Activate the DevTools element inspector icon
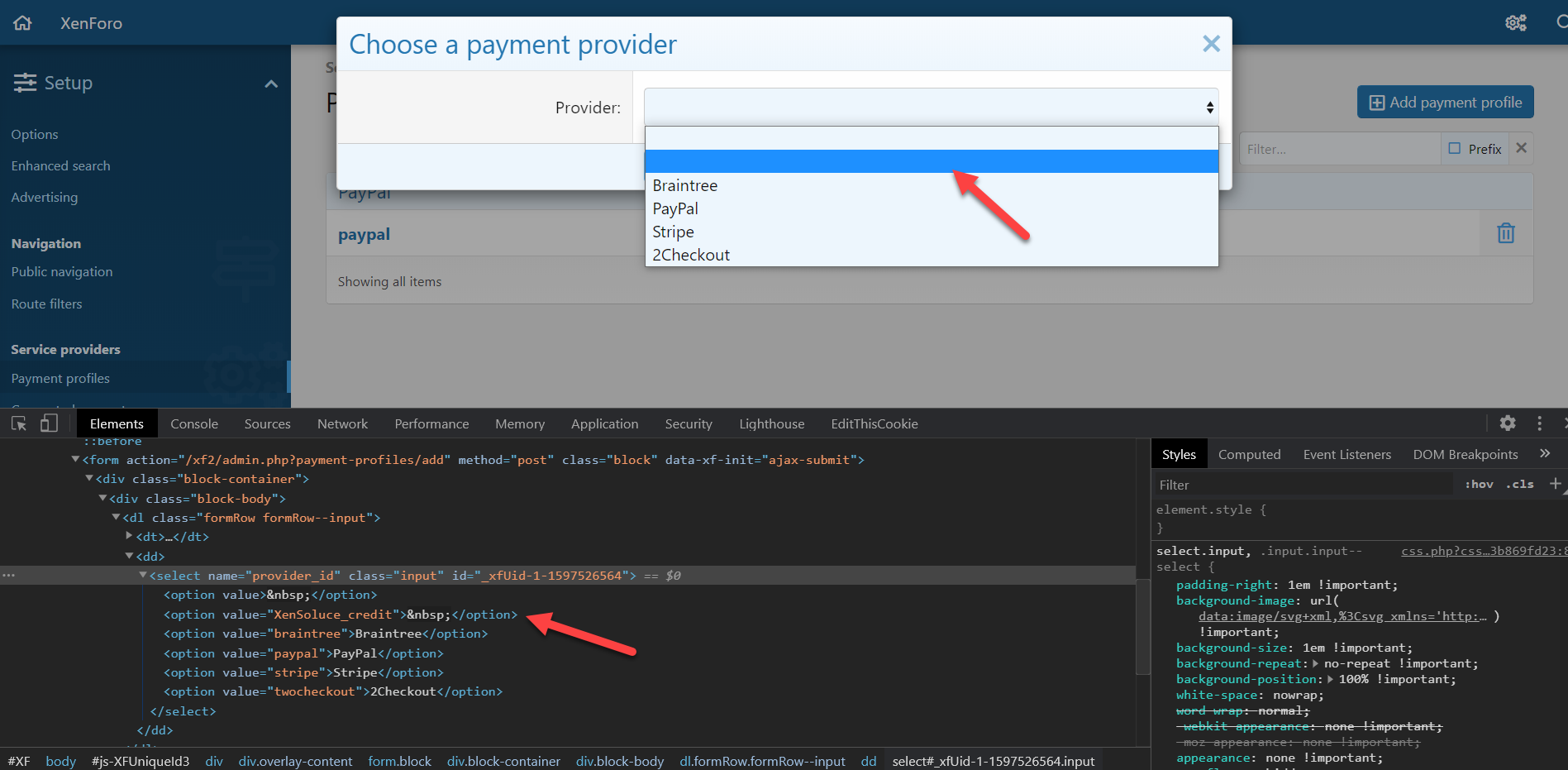The image size is (1568, 770). 19,423
